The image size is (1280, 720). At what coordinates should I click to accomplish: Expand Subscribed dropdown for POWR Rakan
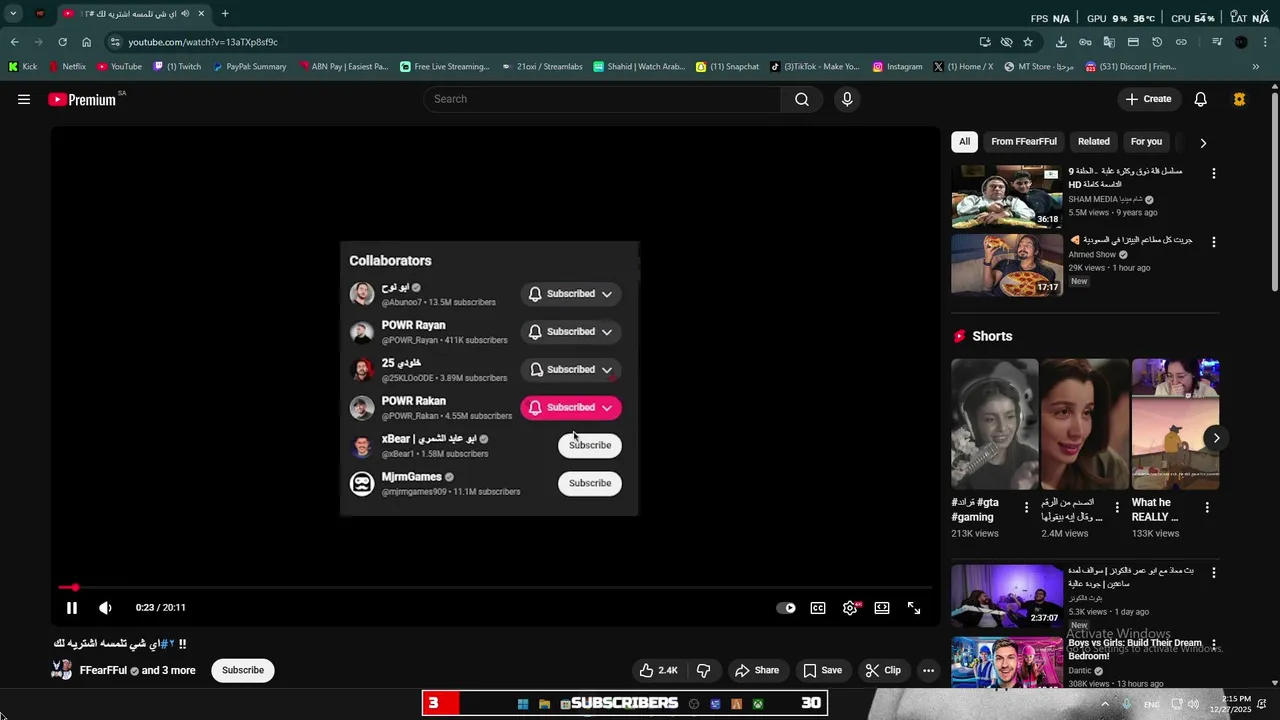[571, 408]
